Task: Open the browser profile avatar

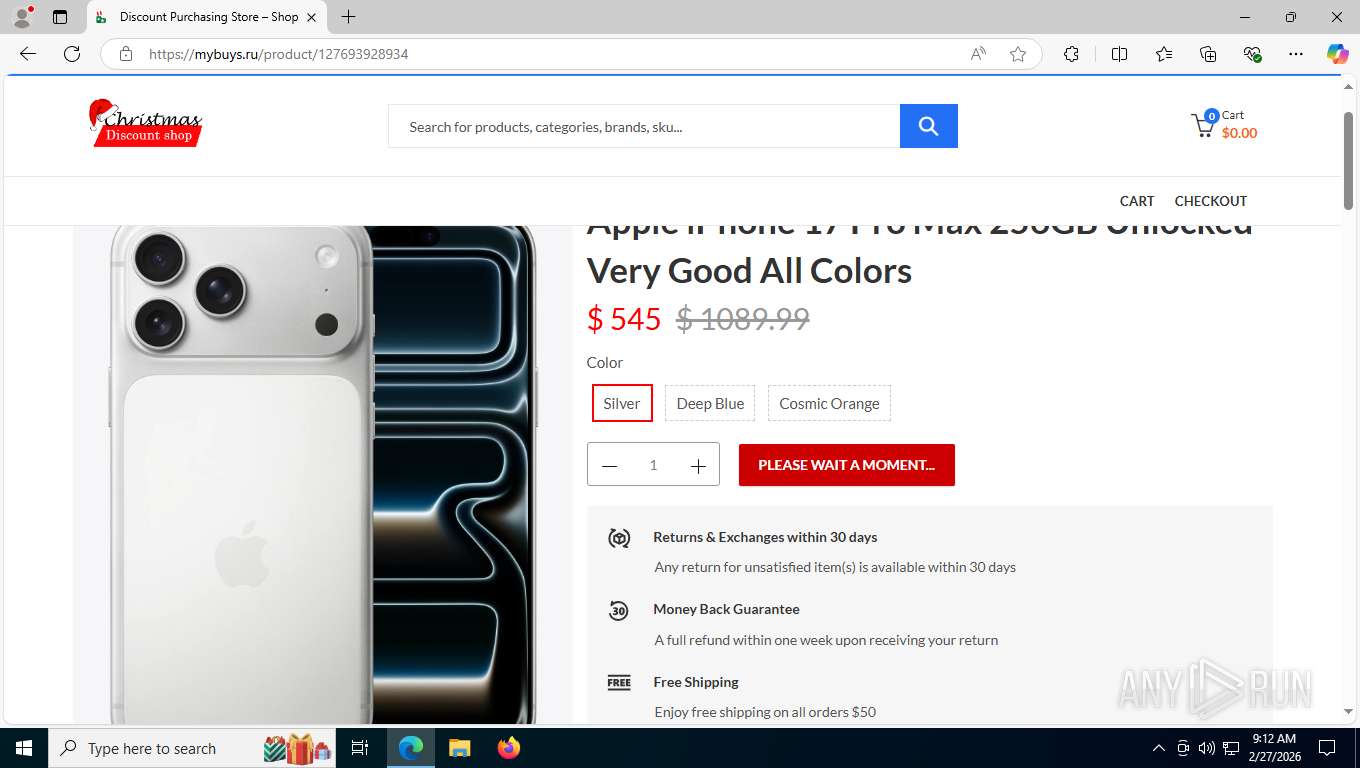Action: tap(22, 17)
